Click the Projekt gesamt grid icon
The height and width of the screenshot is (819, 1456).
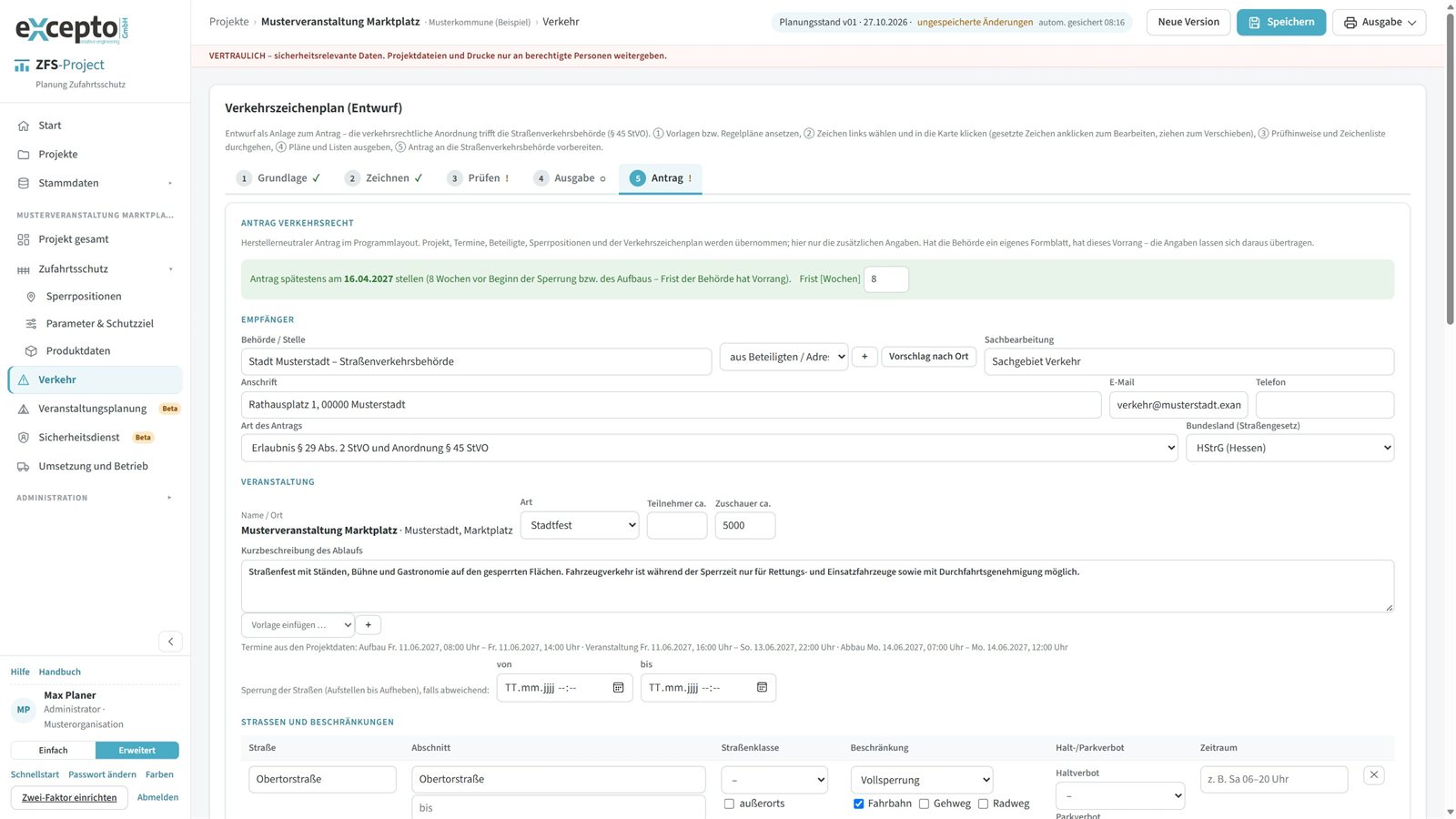[24, 239]
